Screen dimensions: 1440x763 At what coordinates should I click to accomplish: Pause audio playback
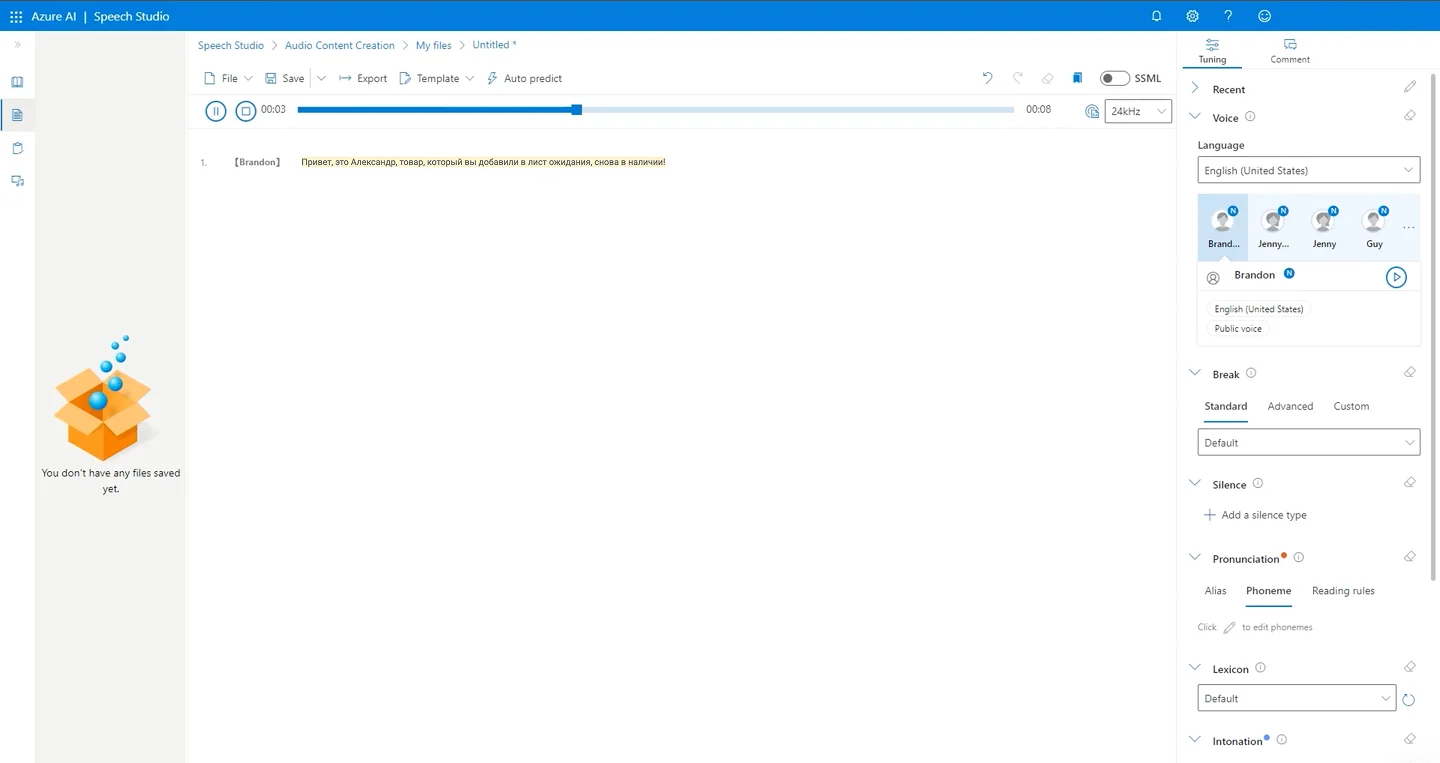(x=215, y=111)
